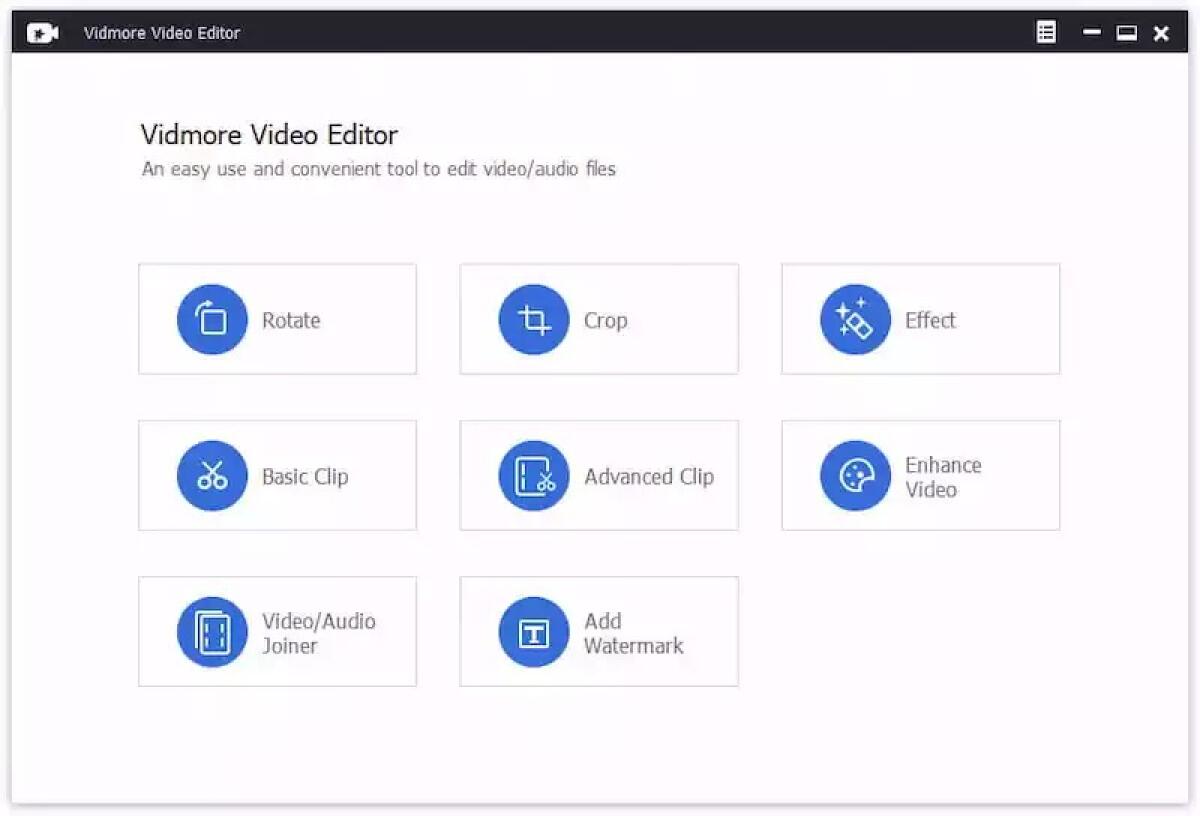
Task: Click the scissors icon for Basic Clip
Action: click(x=211, y=476)
